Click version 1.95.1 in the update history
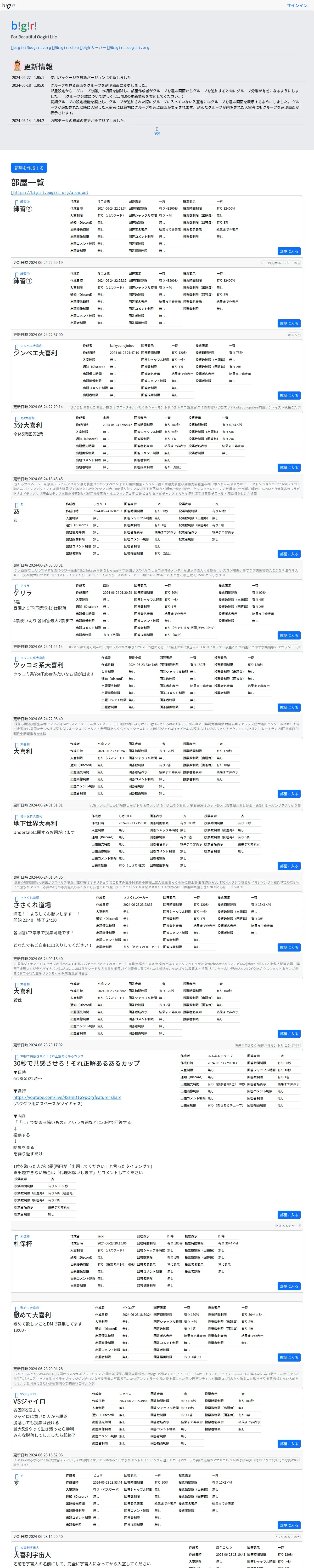The width and height of the screenshot is (314, 1568). coord(39,78)
